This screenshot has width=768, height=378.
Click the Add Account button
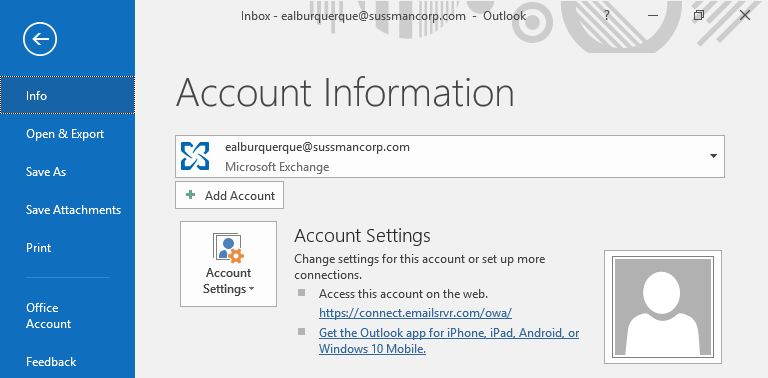click(229, 195)
